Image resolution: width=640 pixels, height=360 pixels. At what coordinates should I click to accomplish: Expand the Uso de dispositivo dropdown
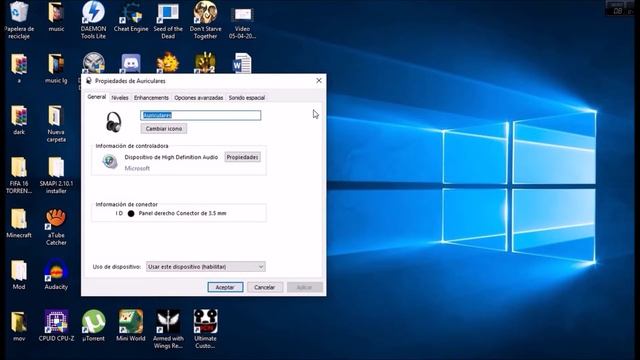(x=206, y=267)
